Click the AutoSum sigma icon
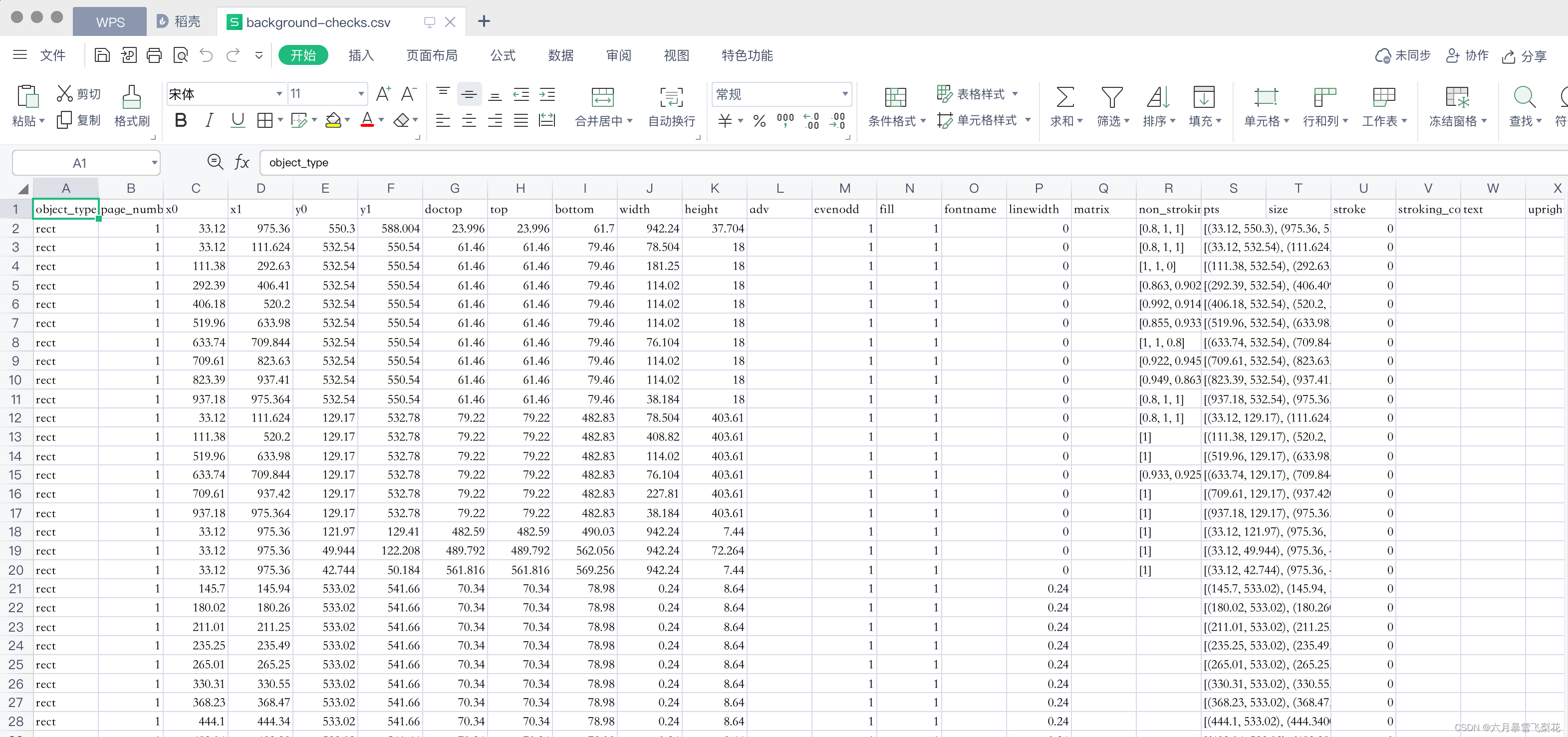The width and height of the screenshot is (1568, 737). click(x=1064, y=97)
